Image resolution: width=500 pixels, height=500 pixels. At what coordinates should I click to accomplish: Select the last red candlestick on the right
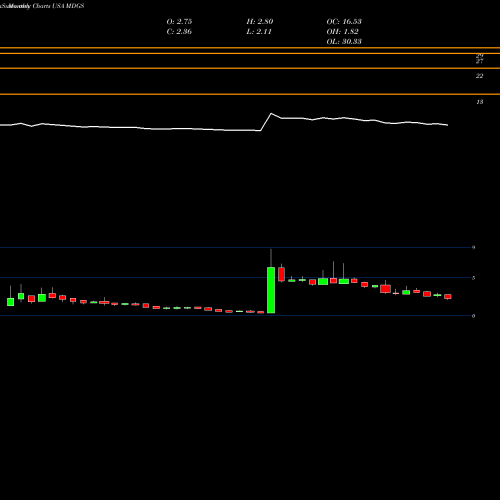448,297
